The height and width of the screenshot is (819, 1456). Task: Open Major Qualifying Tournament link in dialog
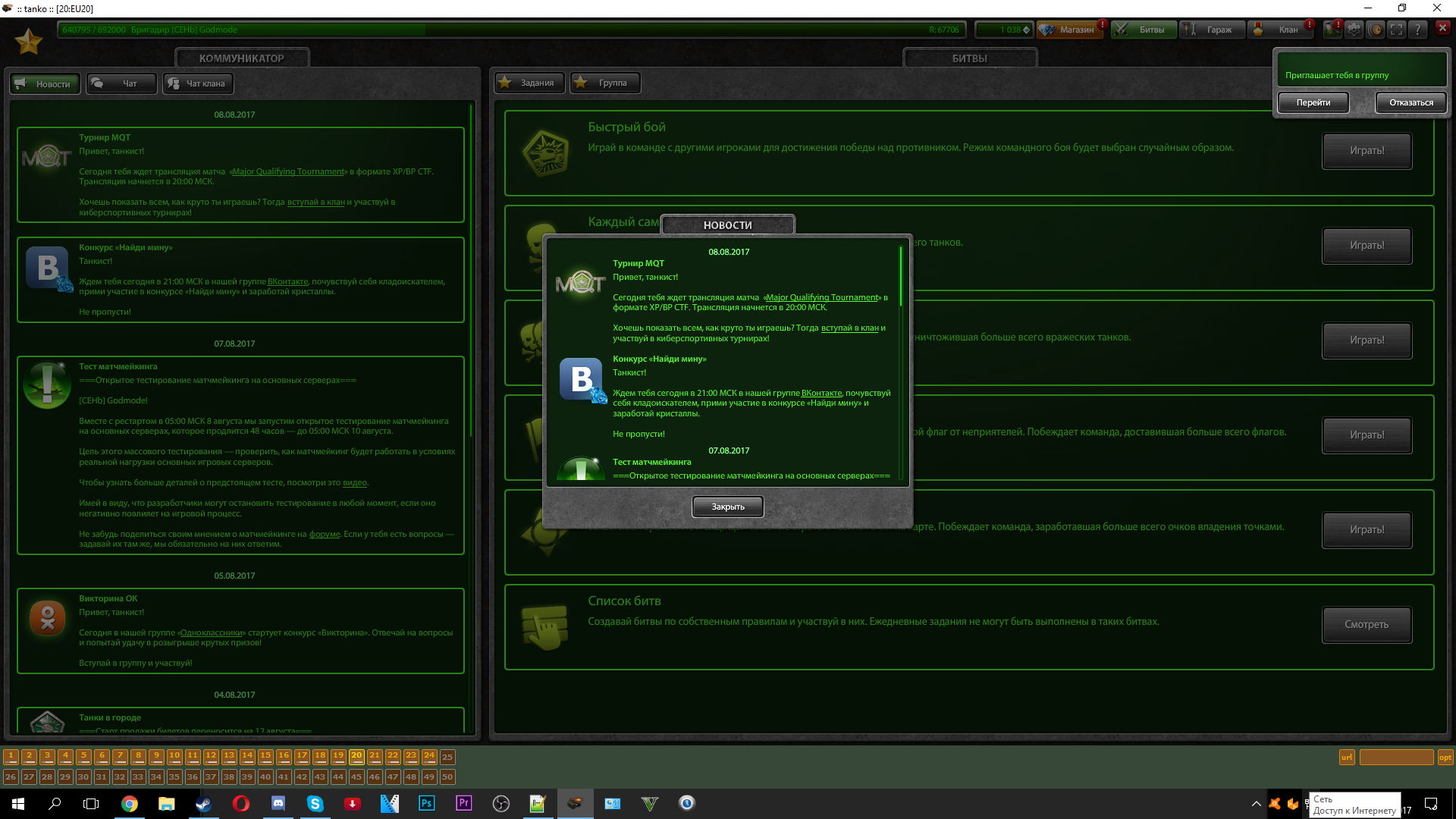click(x=821, y=297)
